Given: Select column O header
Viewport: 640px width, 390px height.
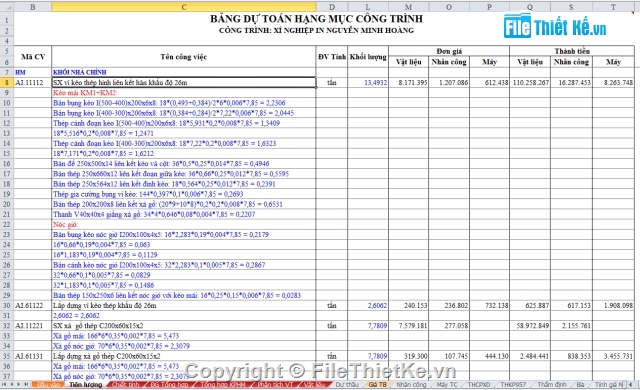Looking at the screenshot, I should pos(449,7).
